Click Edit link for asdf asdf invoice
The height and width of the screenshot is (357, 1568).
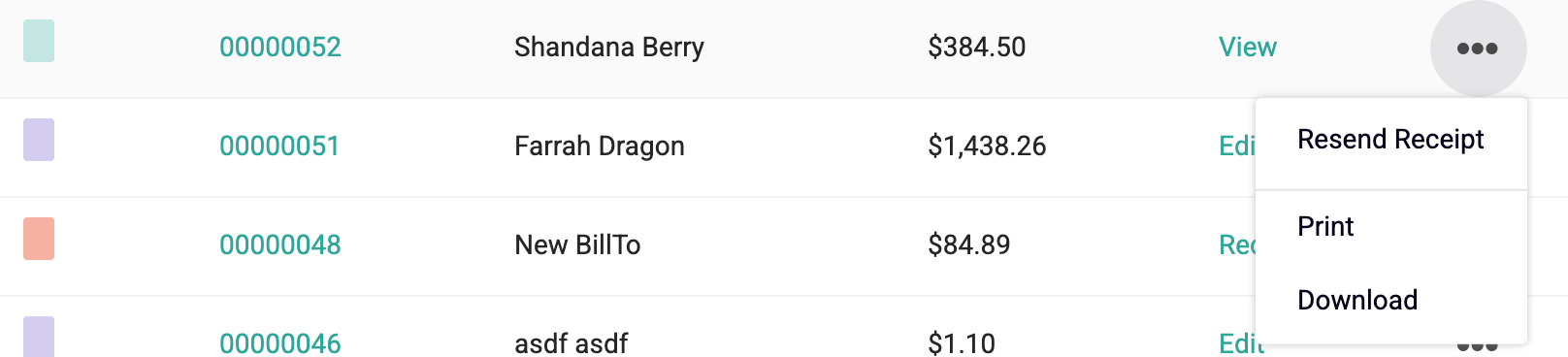click(x=1241, y=343)
